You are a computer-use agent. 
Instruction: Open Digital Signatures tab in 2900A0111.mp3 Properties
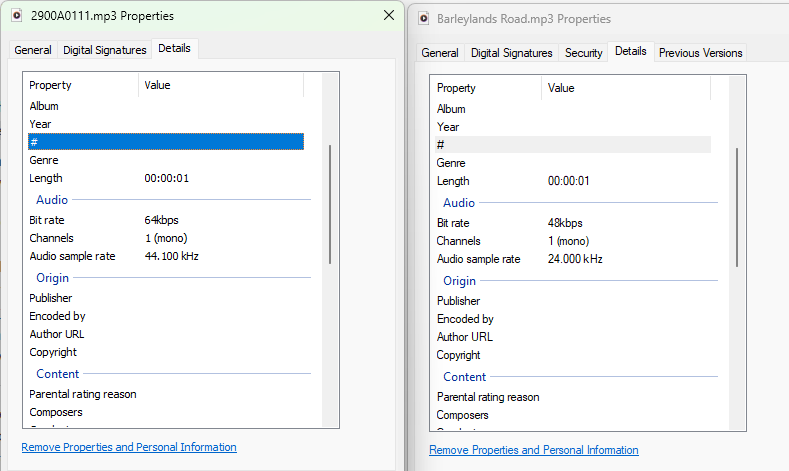click(x=105, y=50)
